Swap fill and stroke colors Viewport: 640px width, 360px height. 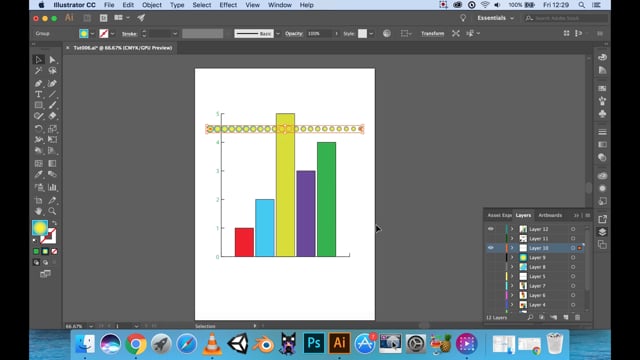54,223
